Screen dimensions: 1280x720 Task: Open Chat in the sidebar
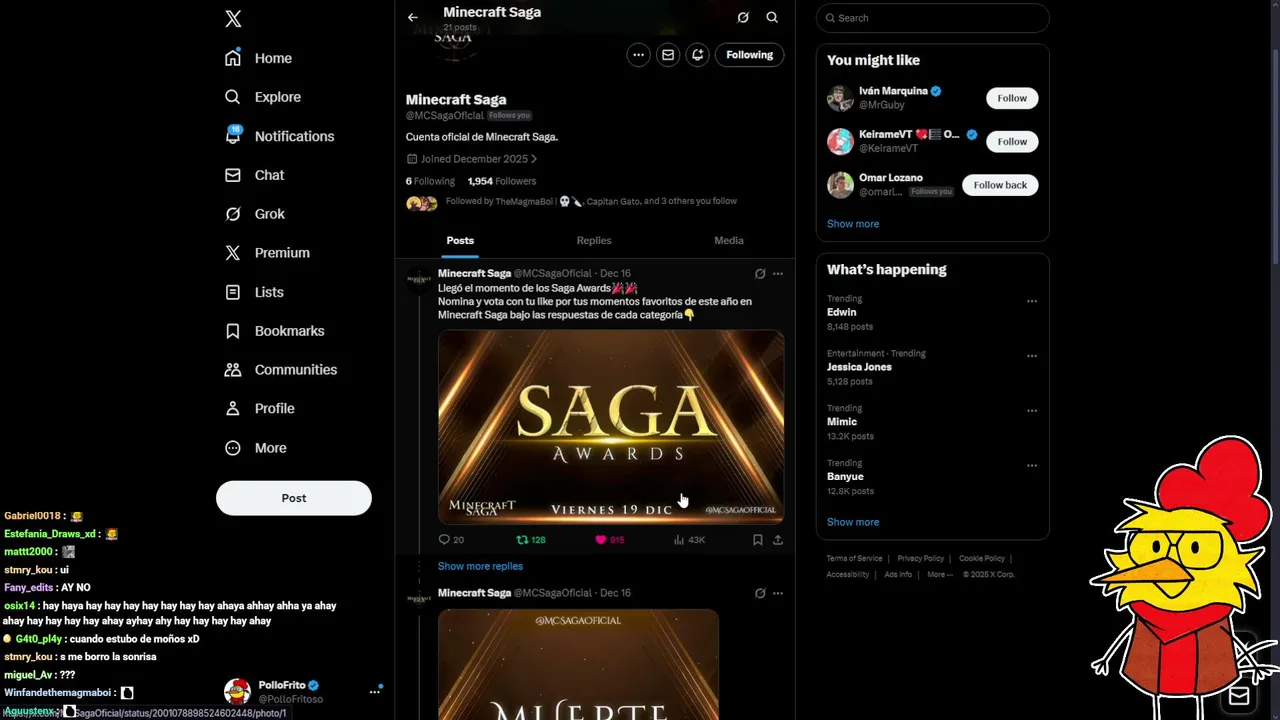point(255,175)
